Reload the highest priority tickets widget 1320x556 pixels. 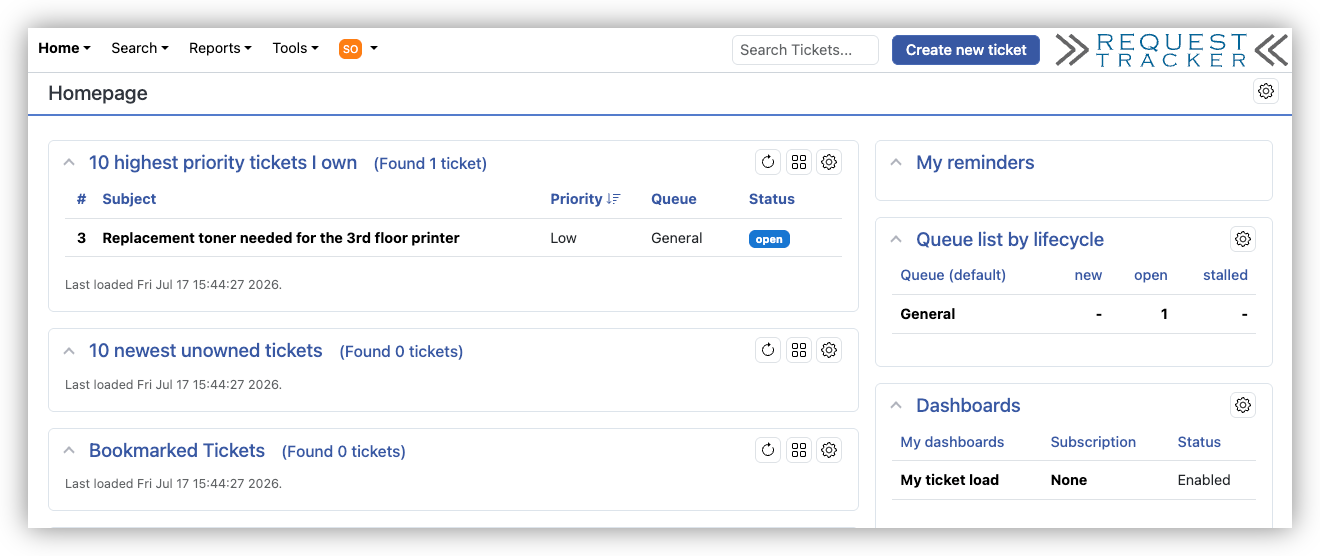coord(768,162)
